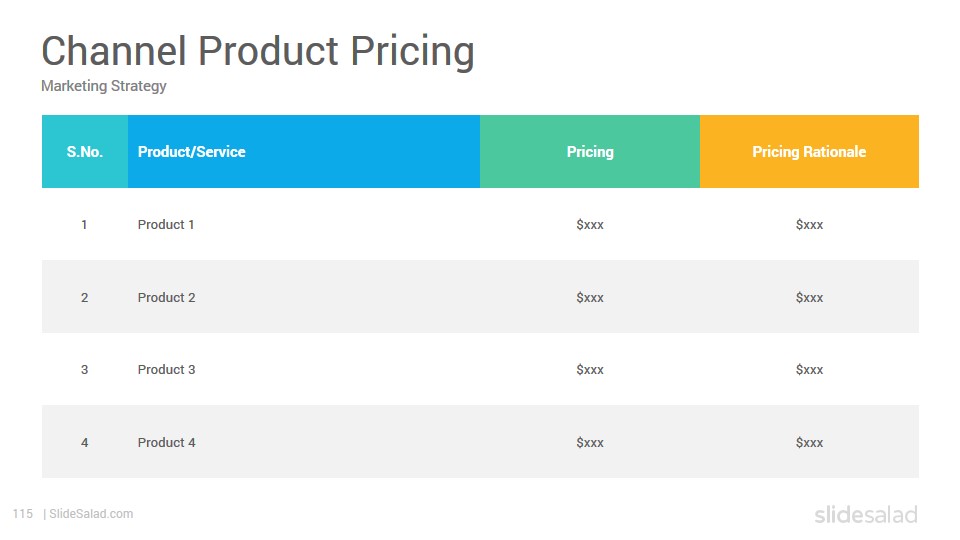960x540 pixels.
Task: Click the S.No. column header
Action: [84, 151]
